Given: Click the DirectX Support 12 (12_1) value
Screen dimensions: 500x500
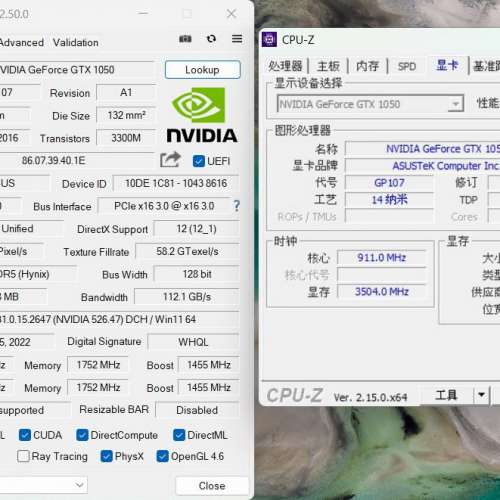Looking at the screenshot, I should tap(197, 229).
